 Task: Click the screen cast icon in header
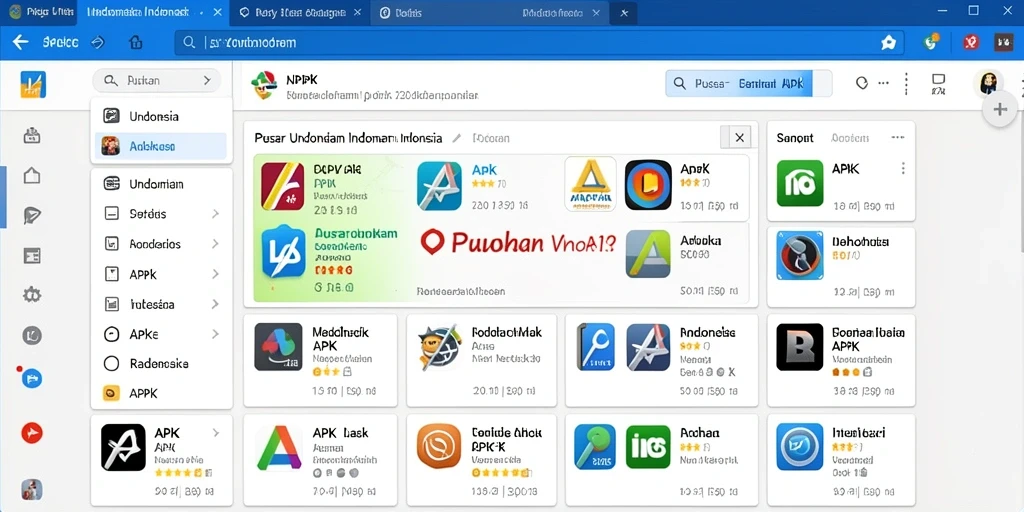point(938,84)
